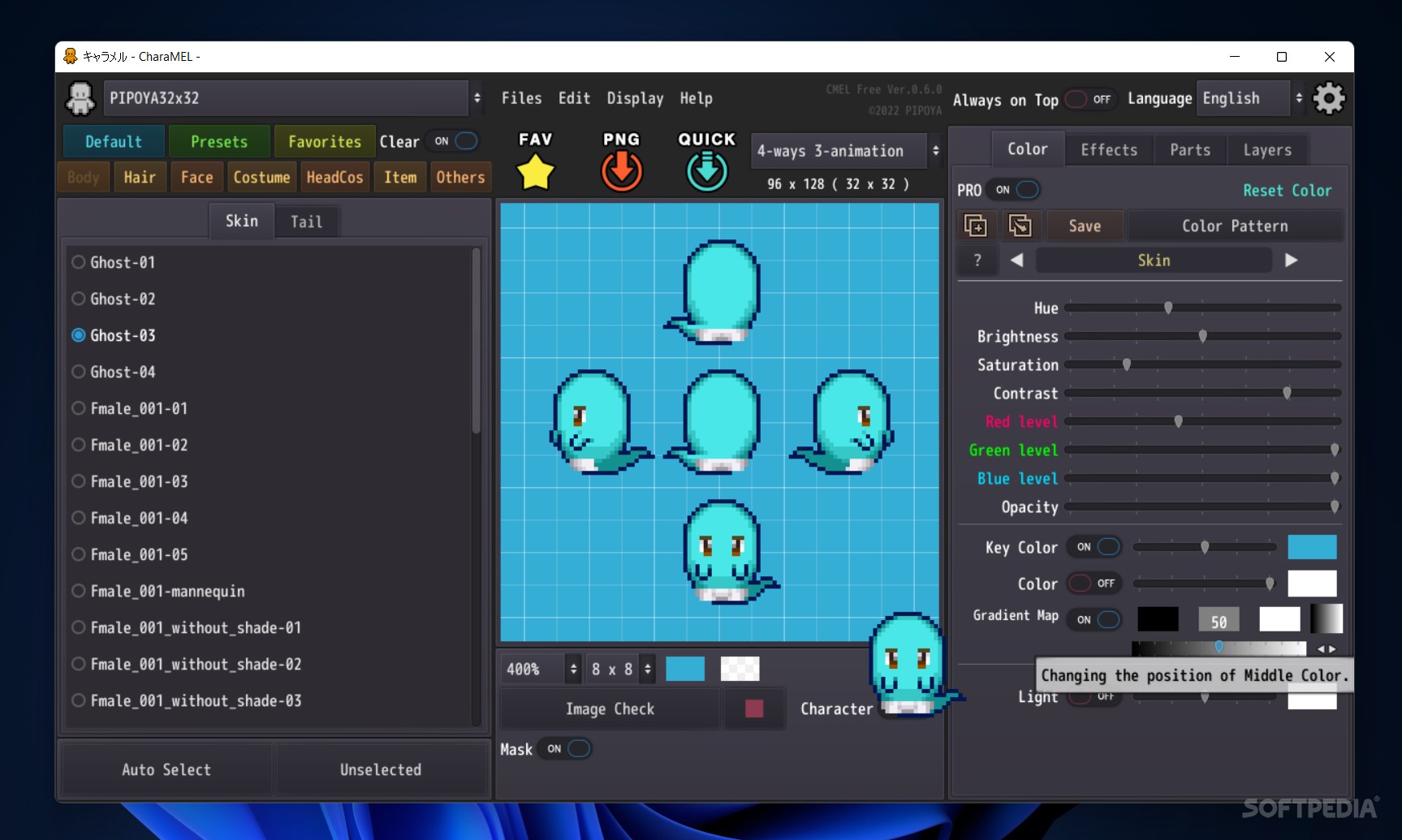The width and height of the screenshot is (1402, 840).
Task: Open the Edit menu
Action: tap(574, 98)
